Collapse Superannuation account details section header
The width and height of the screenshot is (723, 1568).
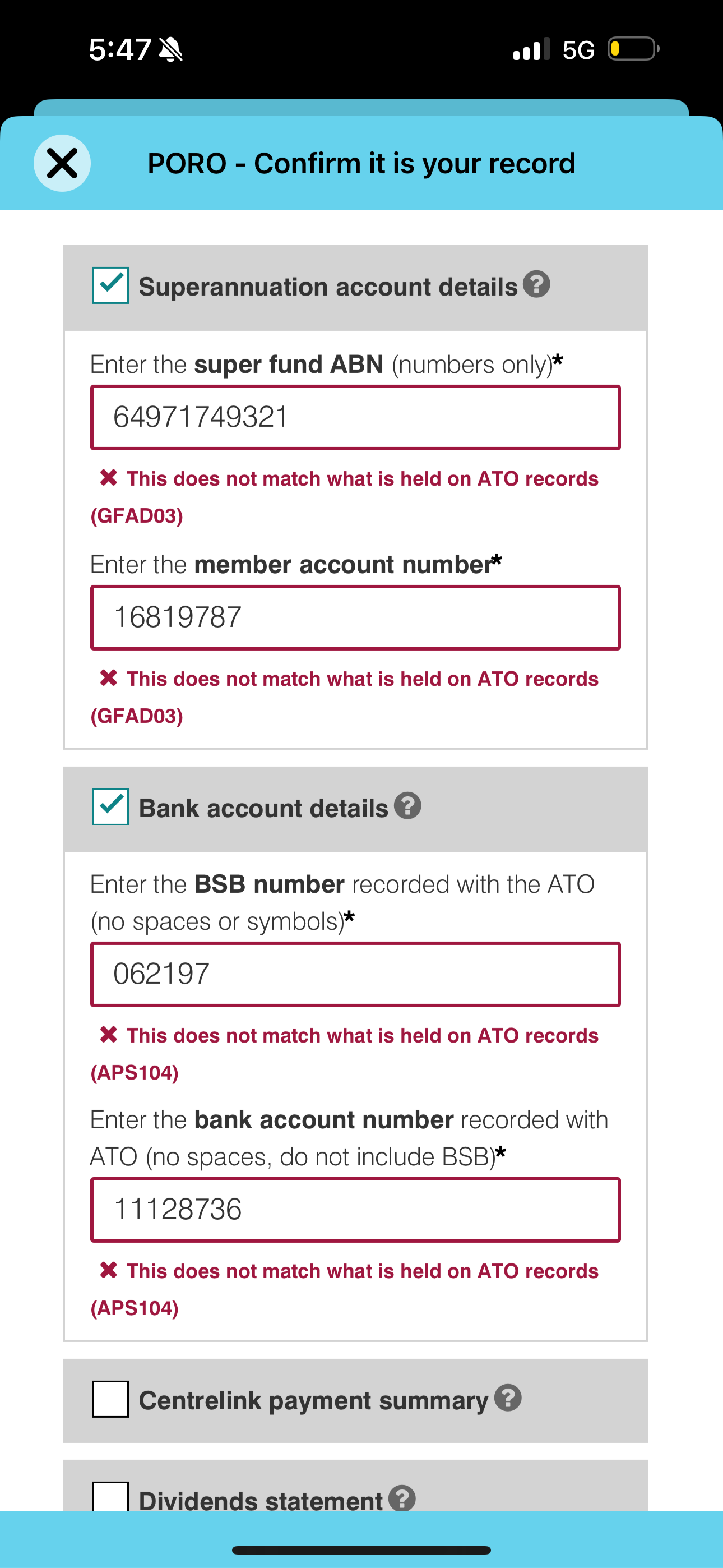coord(355,288)
